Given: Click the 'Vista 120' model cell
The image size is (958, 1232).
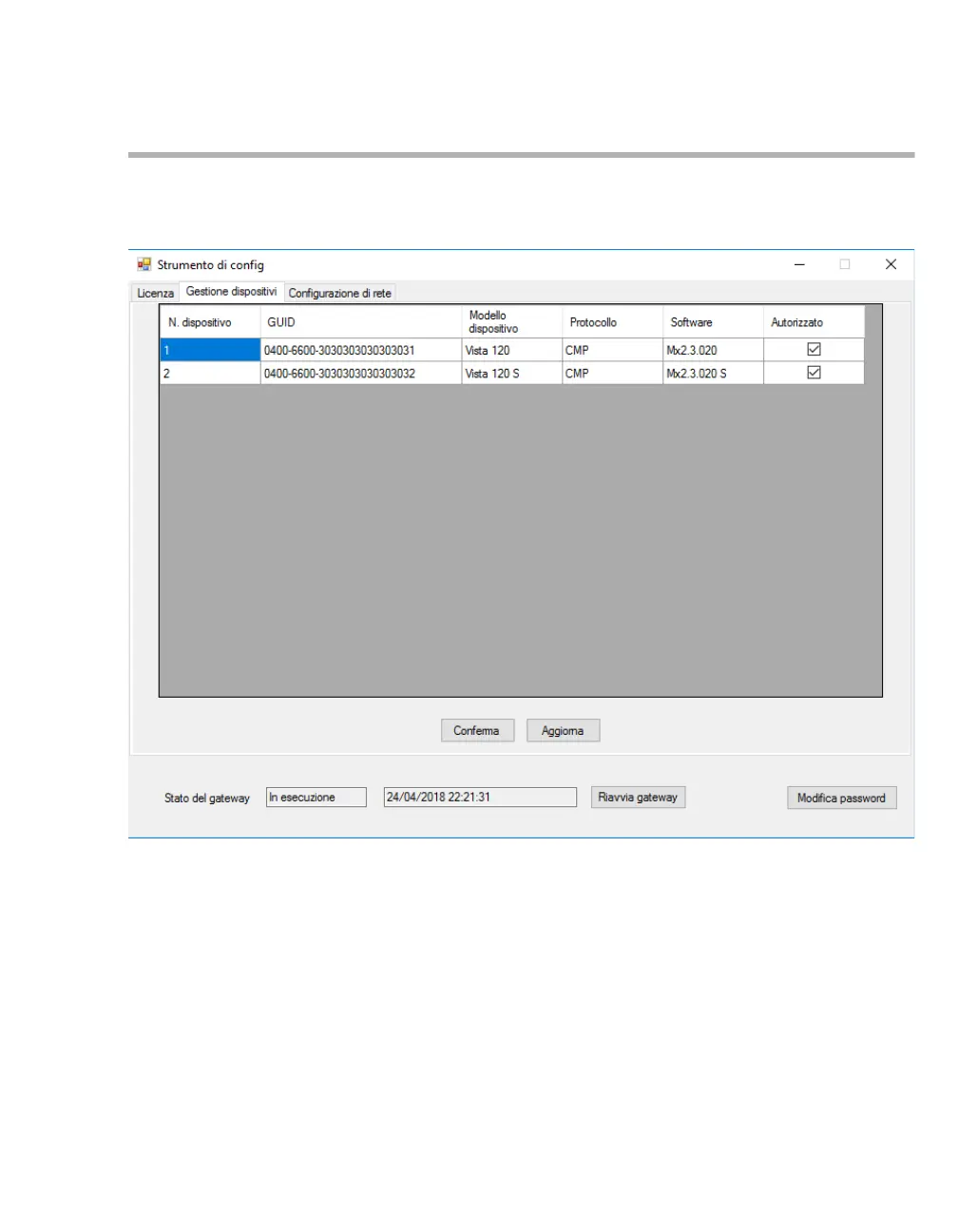Looking at the screenshot, I should (511, 350).
